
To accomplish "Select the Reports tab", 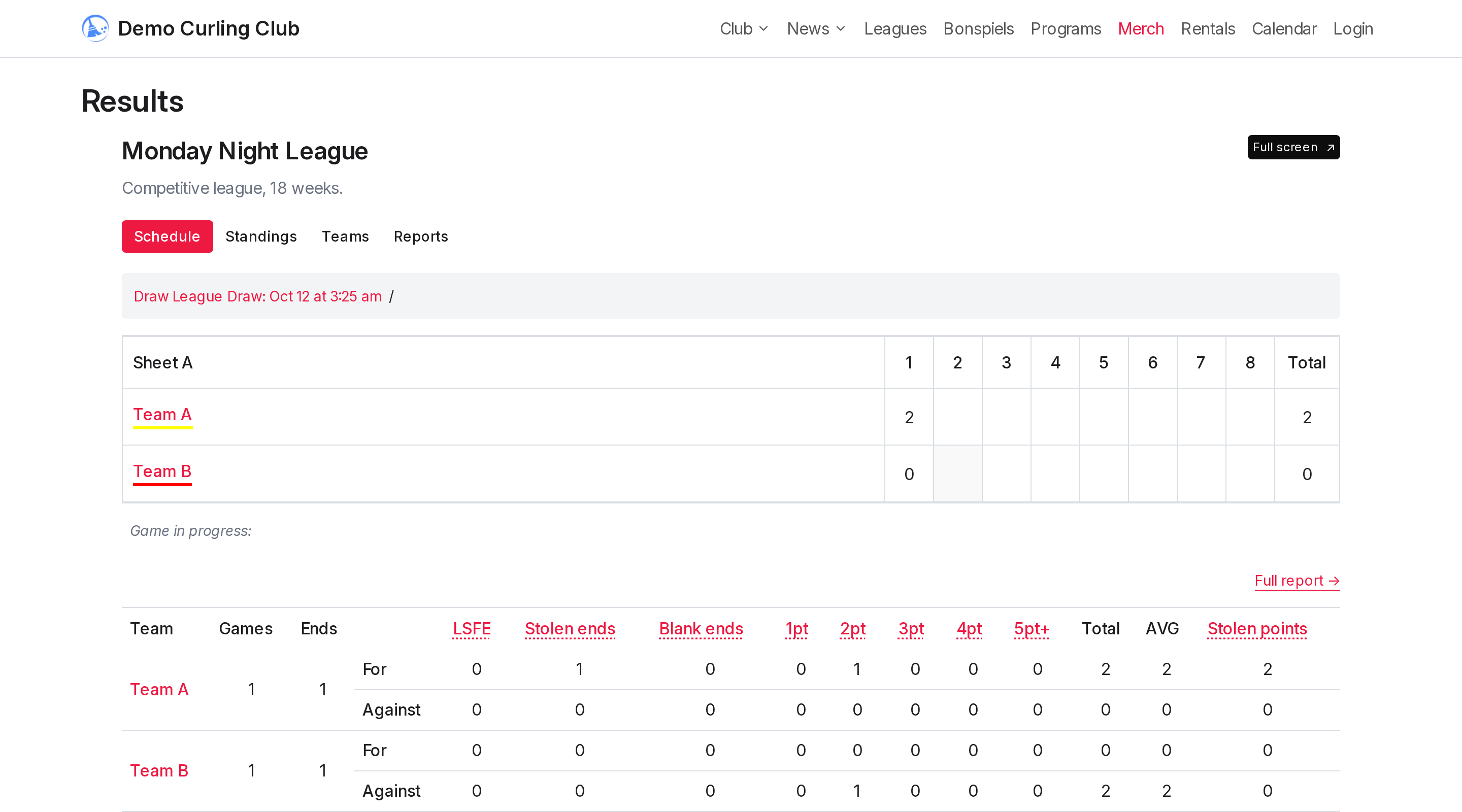I will click(x=420, y=236).
